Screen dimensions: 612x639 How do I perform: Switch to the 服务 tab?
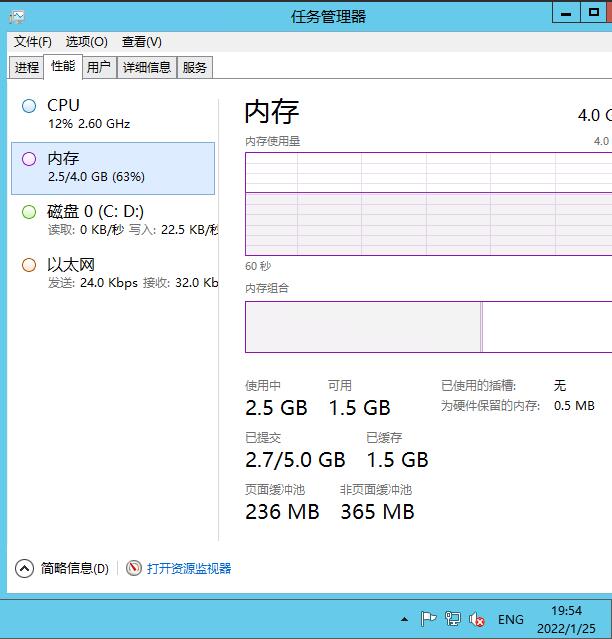[195, 68]
